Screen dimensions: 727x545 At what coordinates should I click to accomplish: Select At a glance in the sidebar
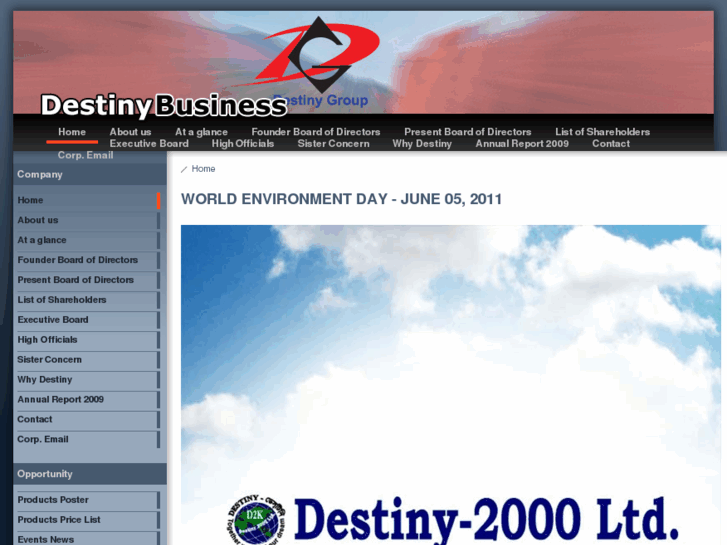(89, 240)
